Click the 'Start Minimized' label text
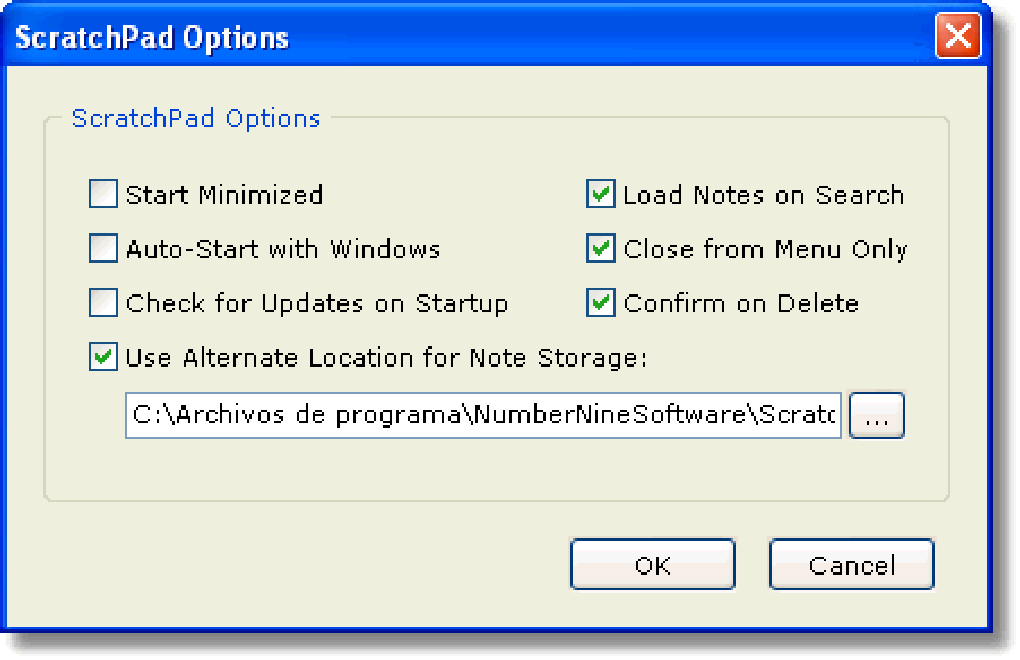The width and height of the screenshot is (1020, 660). point(224,195)
